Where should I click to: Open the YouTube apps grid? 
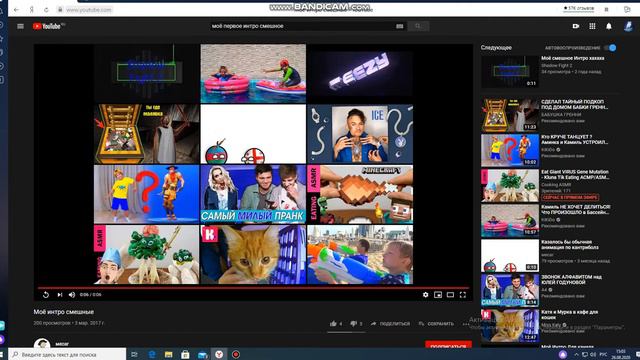coord(592,26)
